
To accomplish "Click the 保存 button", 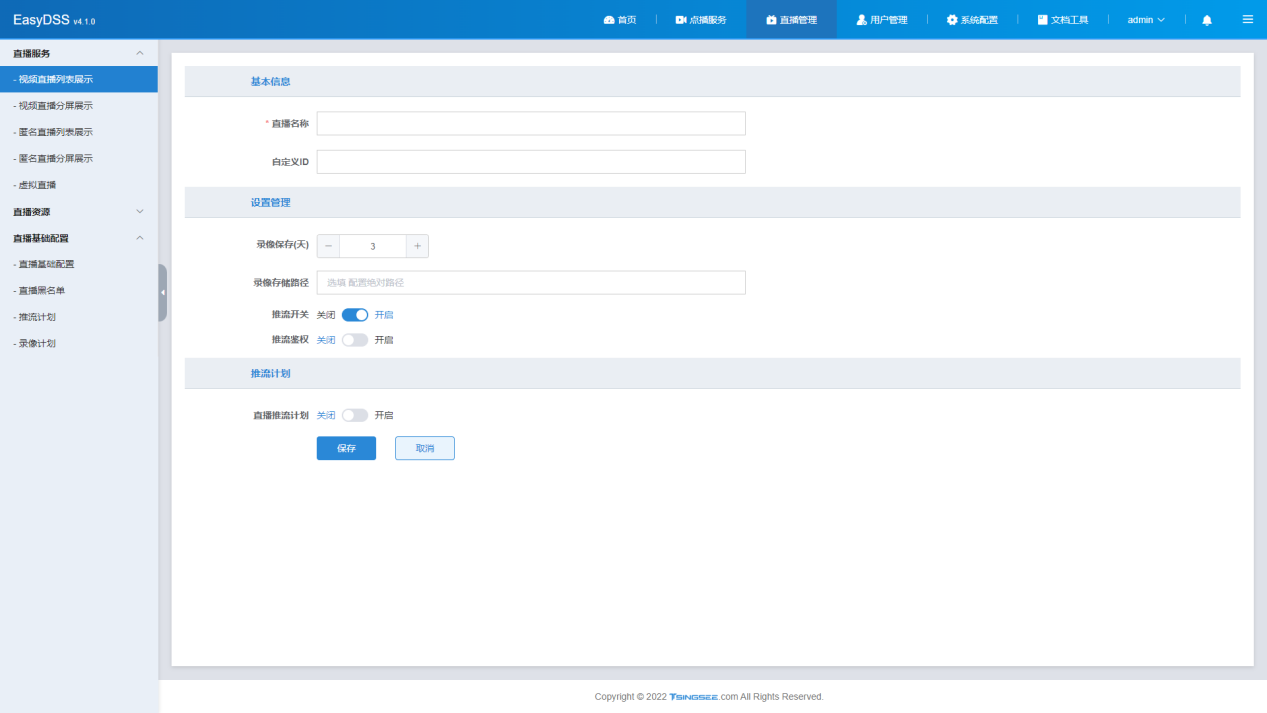I will [x=346, y=448].
